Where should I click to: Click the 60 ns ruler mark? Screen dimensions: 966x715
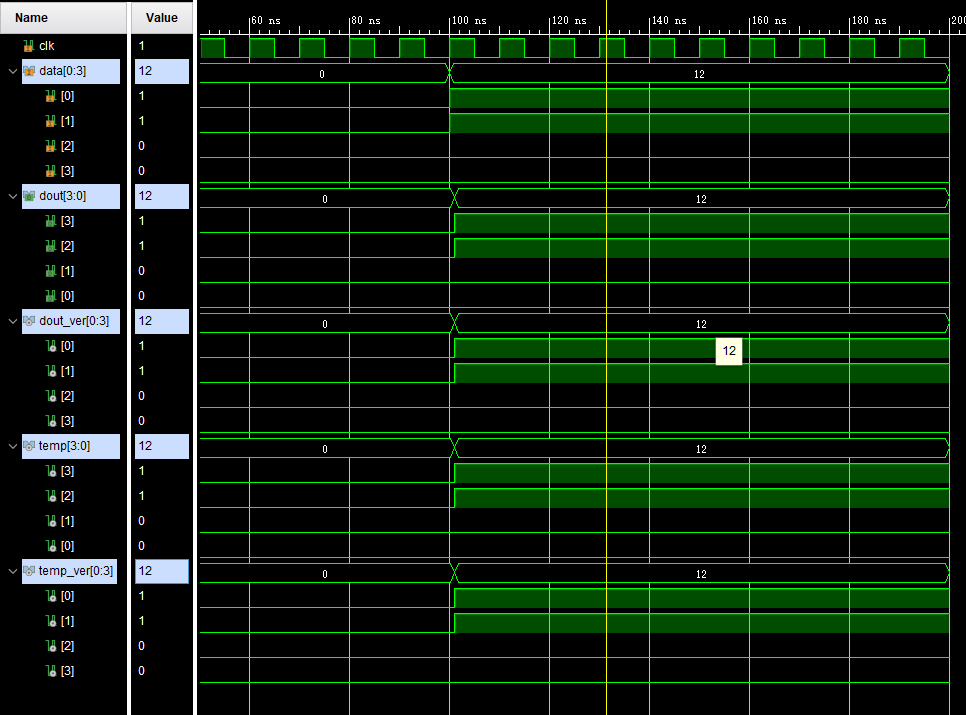(x=266, y=21)
